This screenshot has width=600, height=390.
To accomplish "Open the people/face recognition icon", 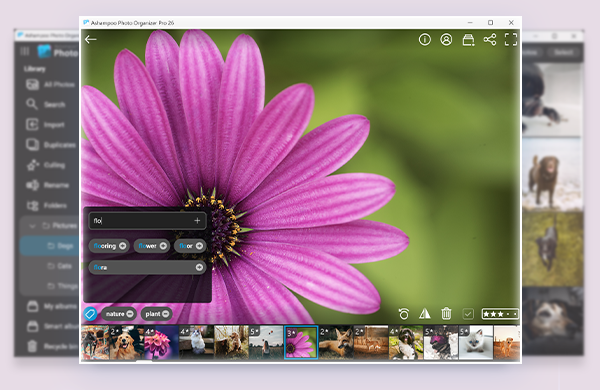I will 446,39.
